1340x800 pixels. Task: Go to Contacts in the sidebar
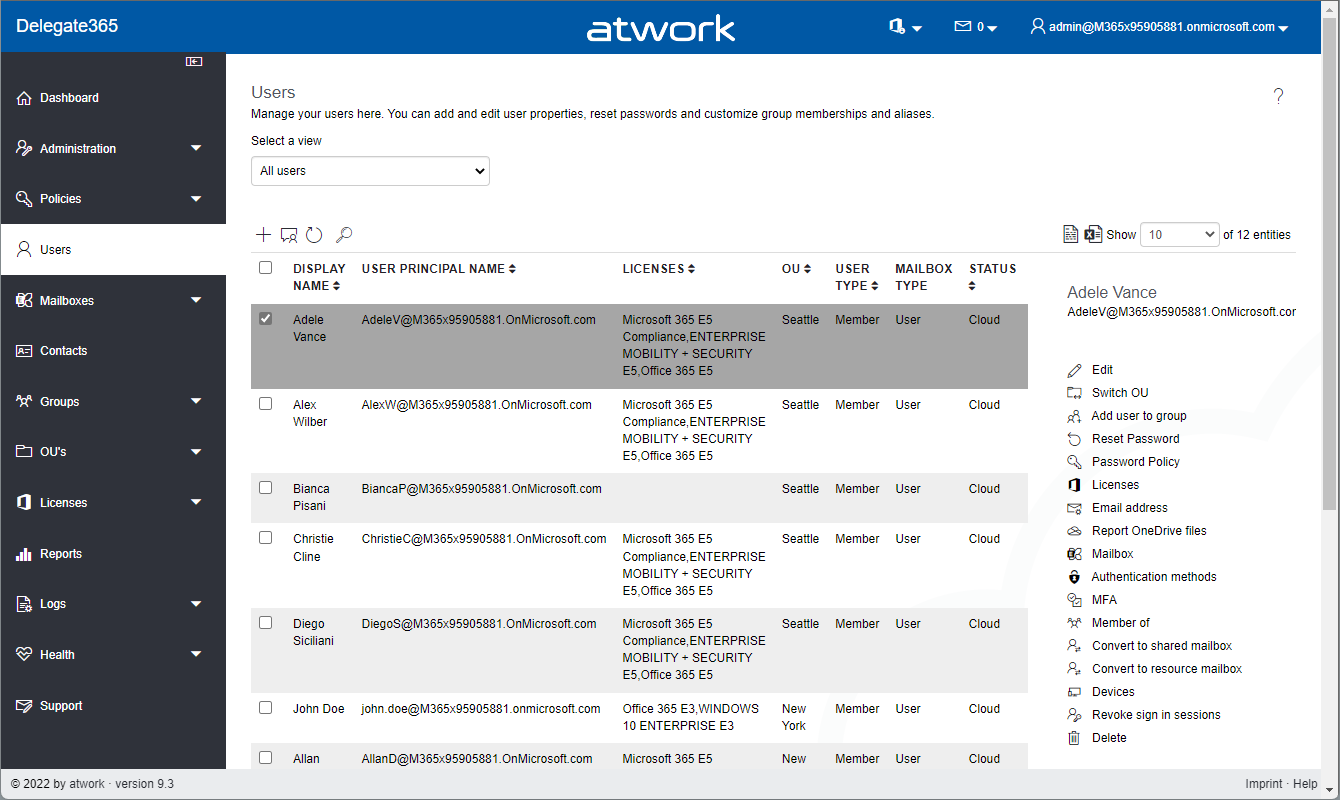click(63, 351)
